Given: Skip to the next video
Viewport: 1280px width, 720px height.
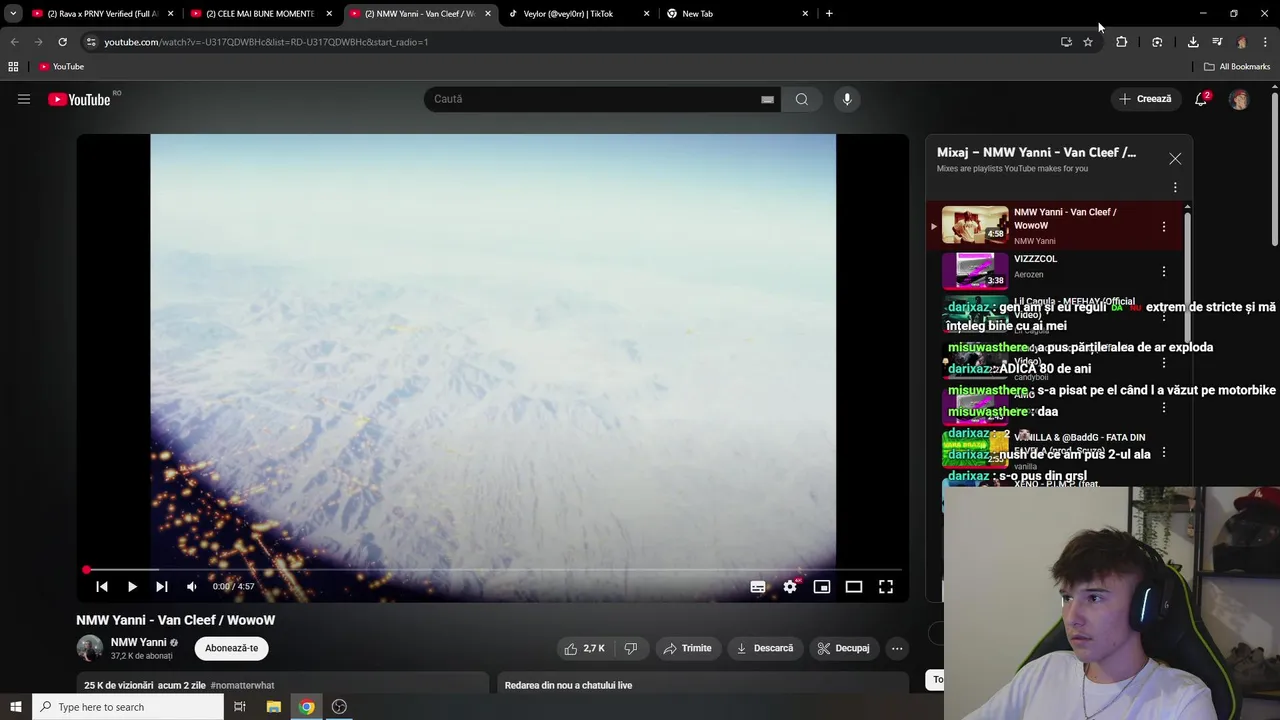Looking at the screenshot, I should point(162,587).
